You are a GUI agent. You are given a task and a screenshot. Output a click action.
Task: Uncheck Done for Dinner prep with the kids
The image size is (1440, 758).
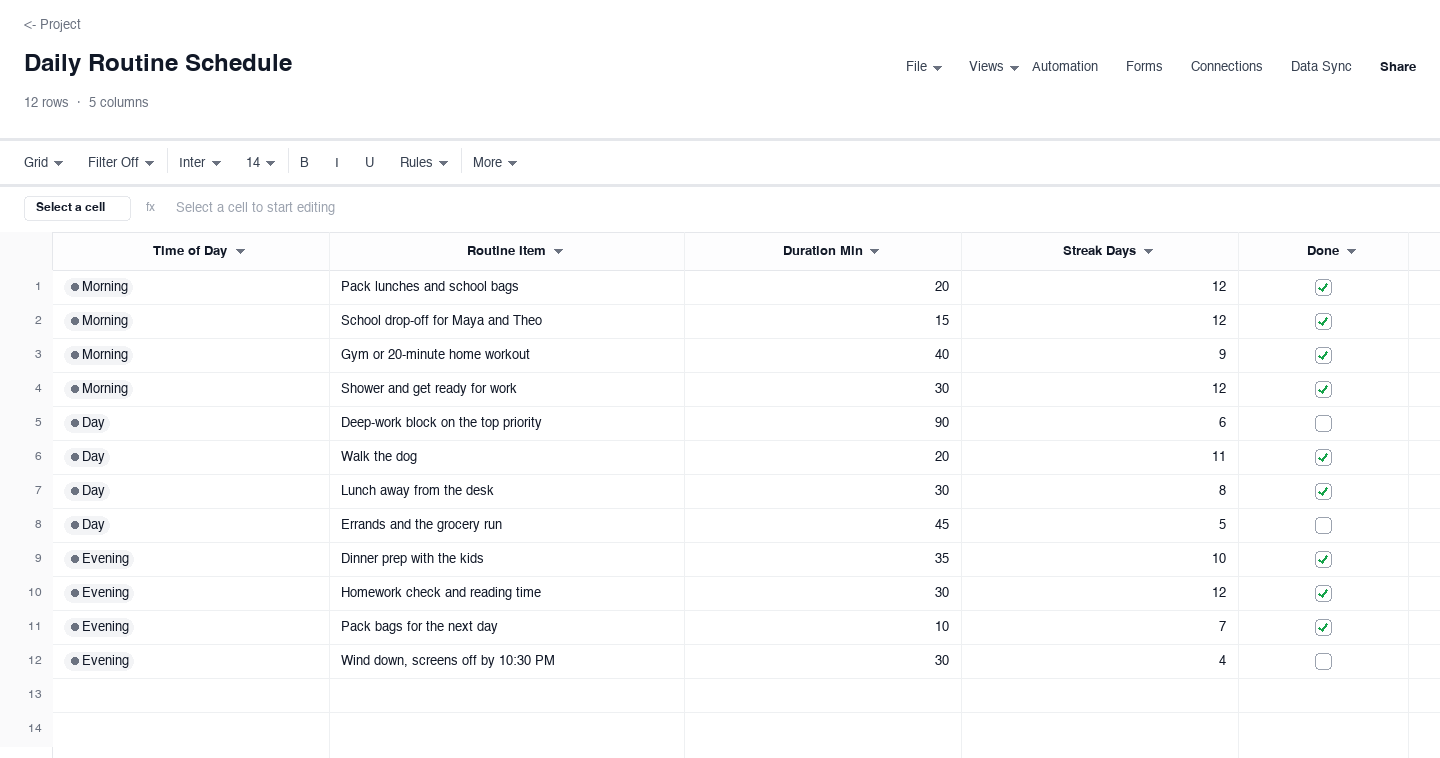(x=1323, y=559)
